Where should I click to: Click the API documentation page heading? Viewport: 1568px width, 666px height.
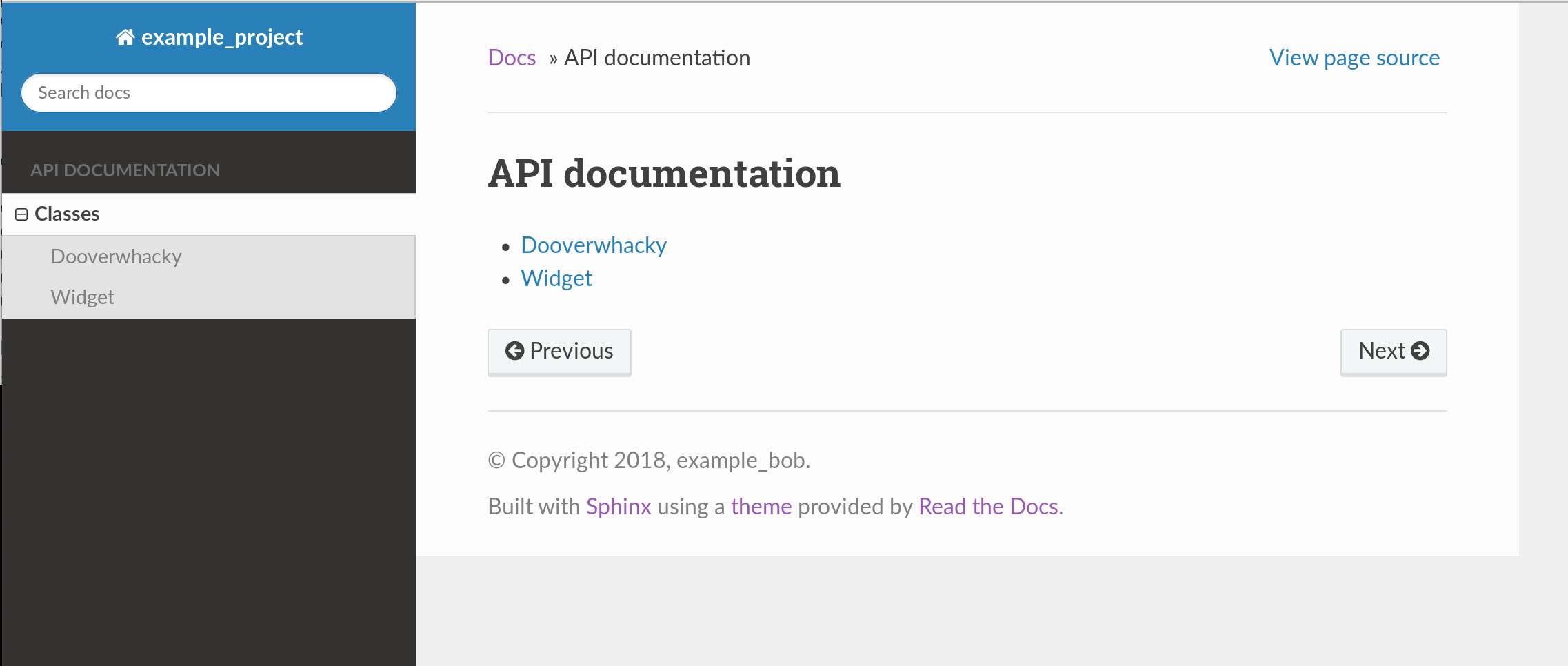point(664,173)
